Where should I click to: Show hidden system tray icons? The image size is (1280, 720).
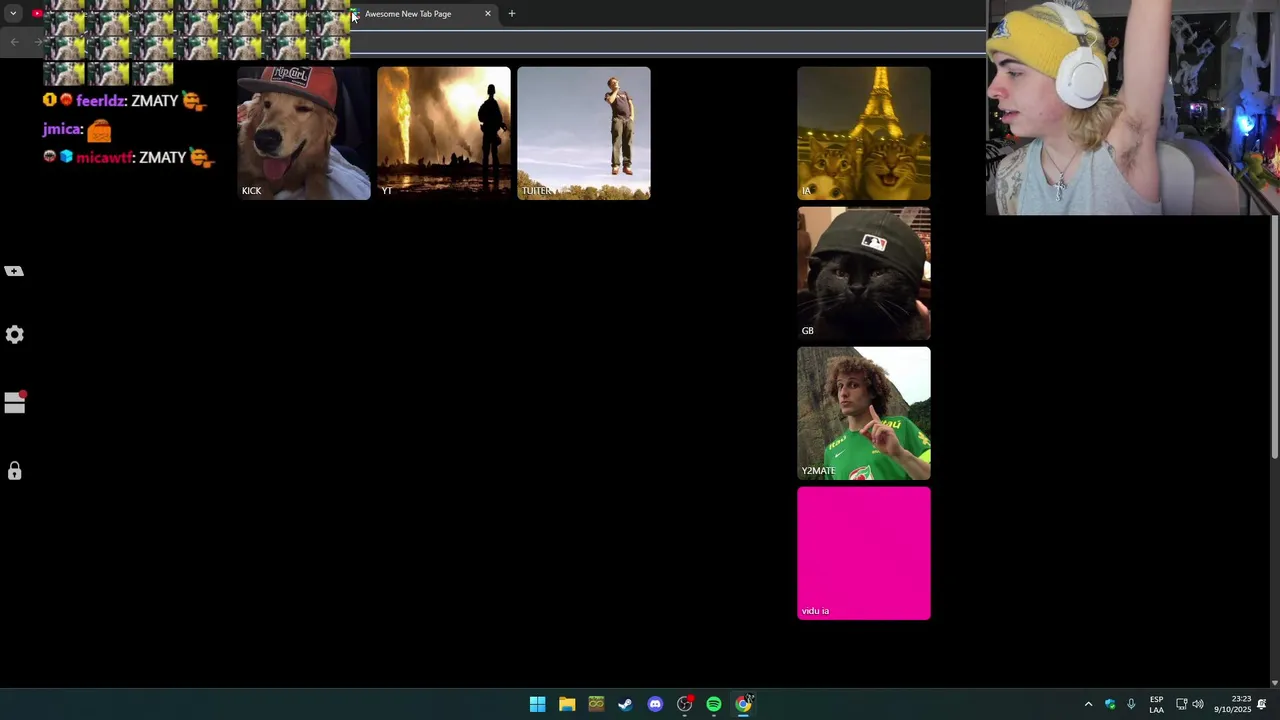coord(1088,704)
